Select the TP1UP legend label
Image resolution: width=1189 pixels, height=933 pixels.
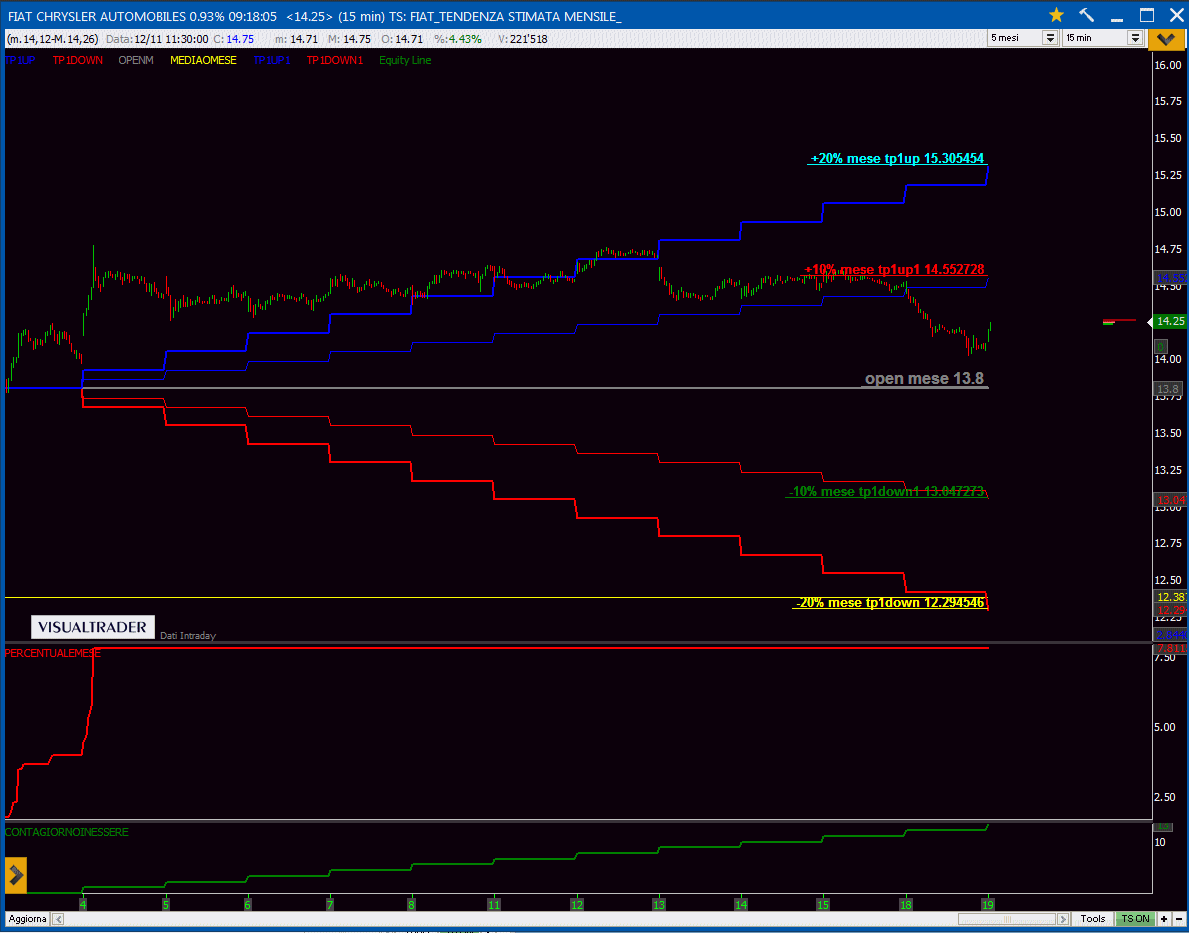tap(20, 60)
